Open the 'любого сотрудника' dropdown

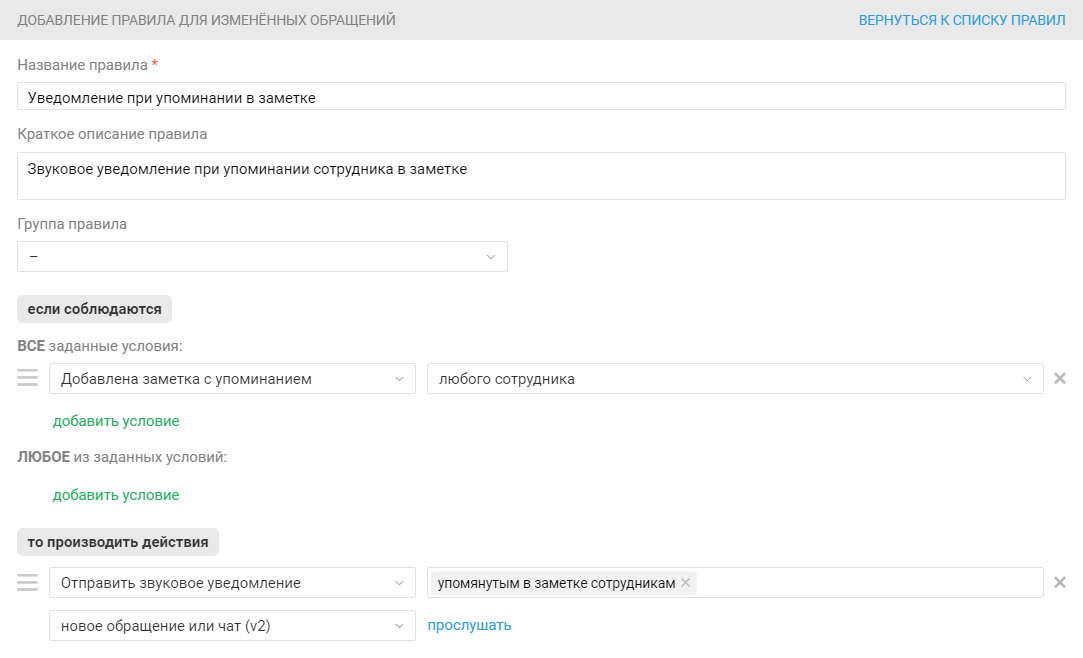735,379
